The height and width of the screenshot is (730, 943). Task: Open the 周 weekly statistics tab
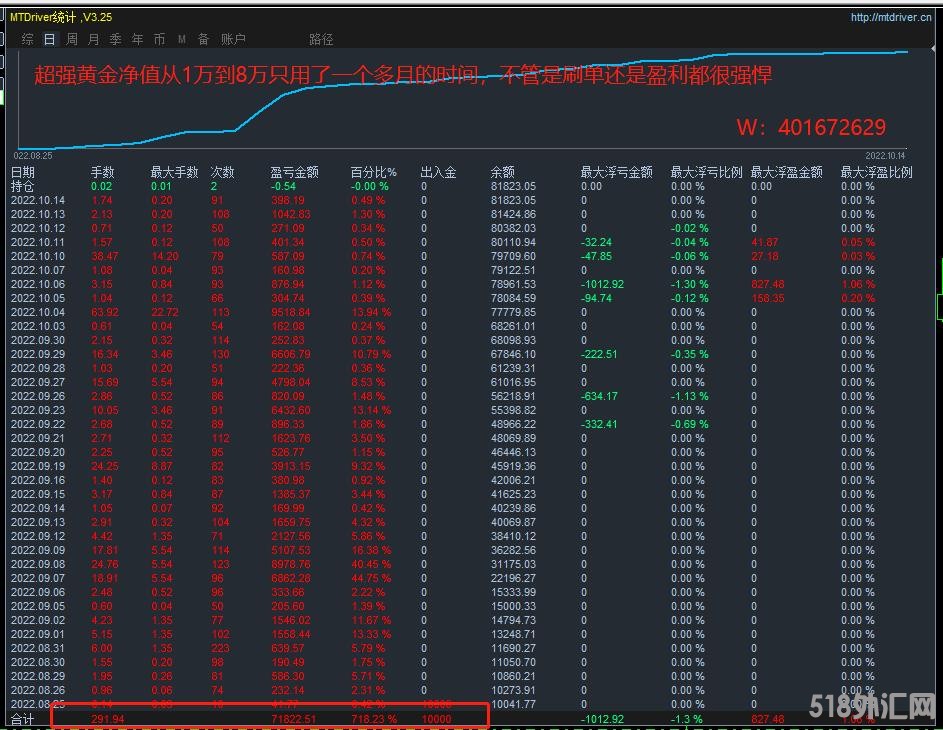[72, 40]
